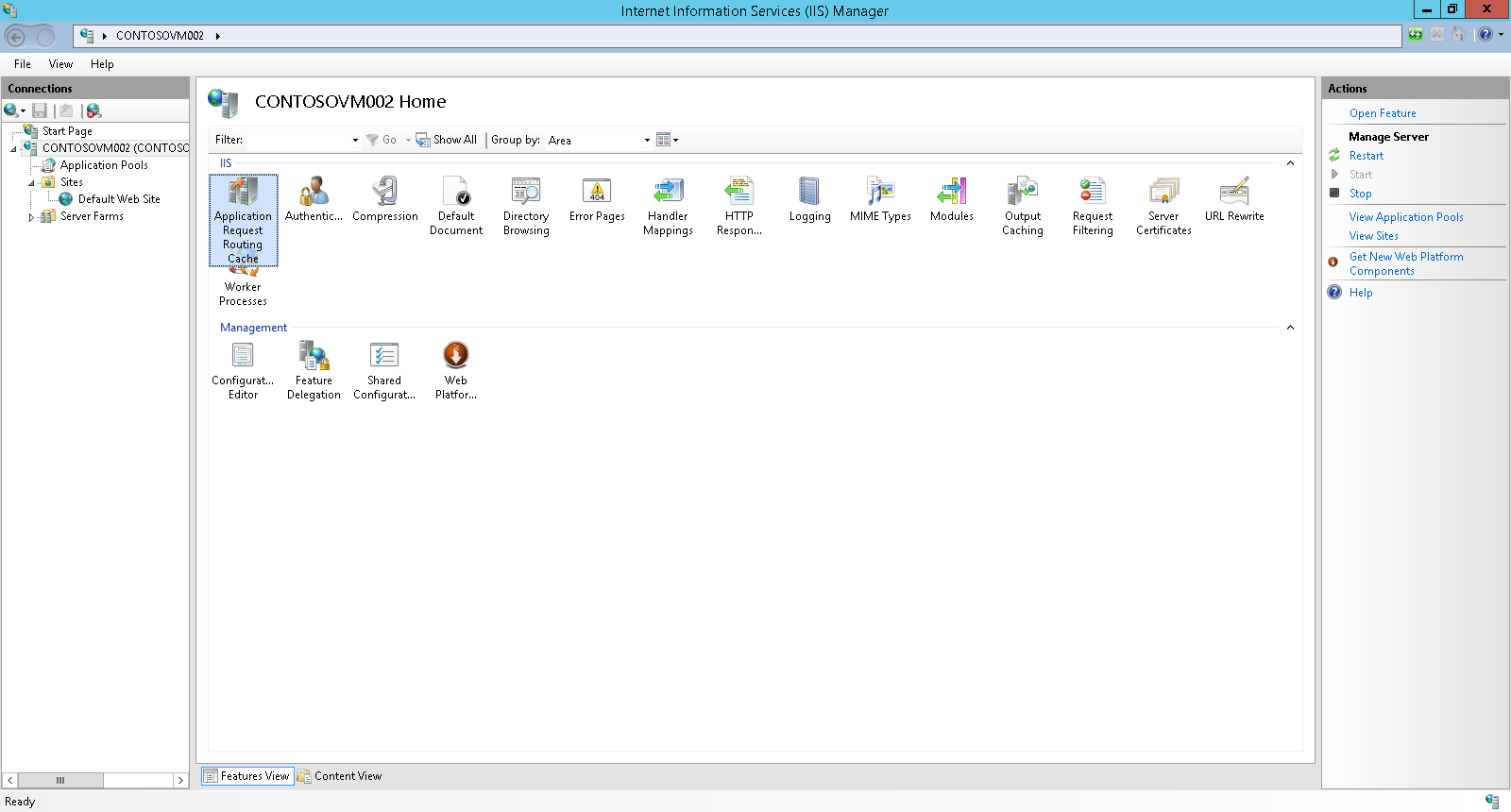Click CONTOSOVM002 in address breadcrumb
This screenshot has height=812, width=1511.
tap(160, 36)
